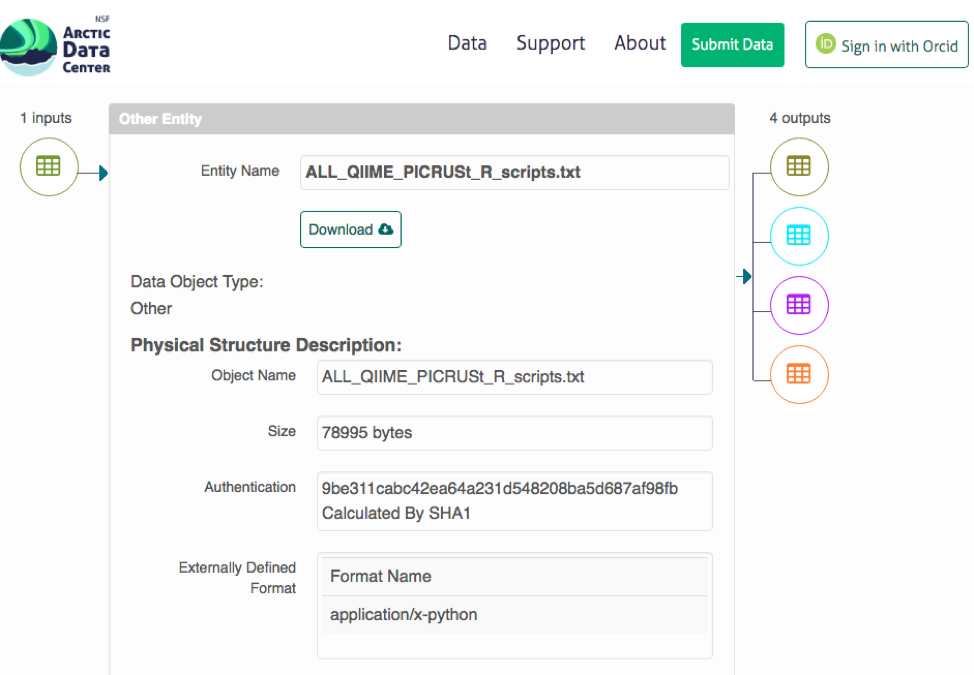Open the Support menu
The width and height of the screenshot is (974, 675).
click(550, 44)
